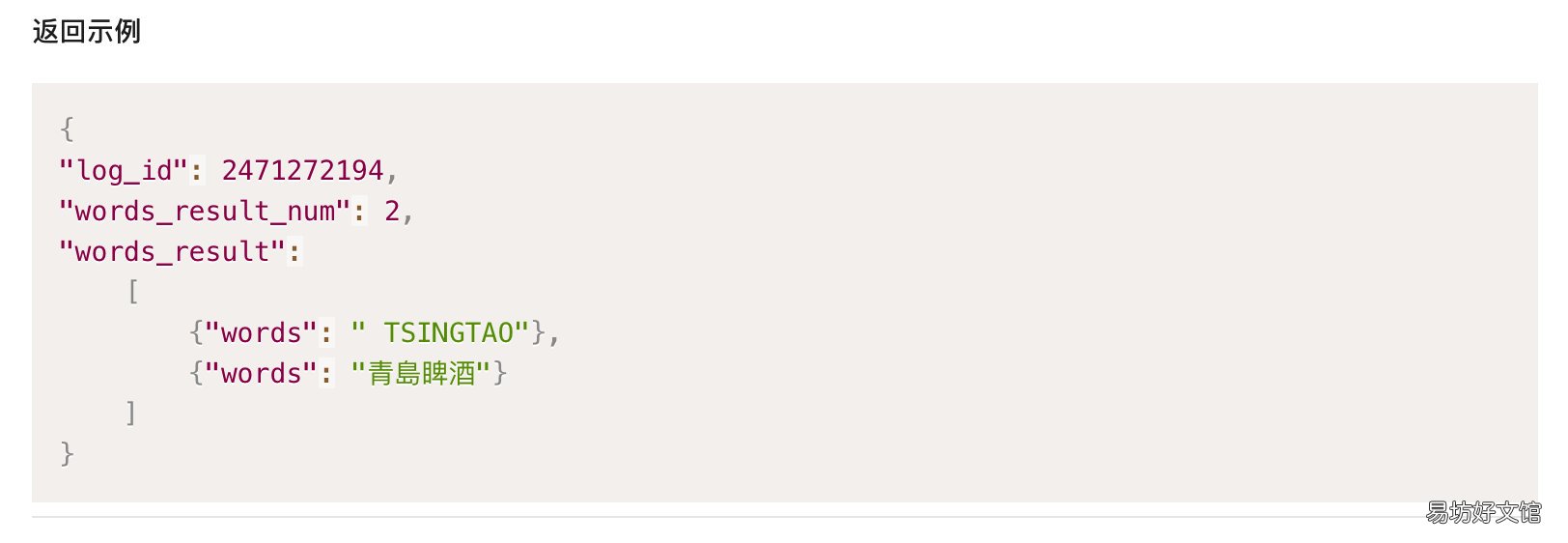Click the log_id value 2471272194
1568x543 pixels.
click(302, 170)
